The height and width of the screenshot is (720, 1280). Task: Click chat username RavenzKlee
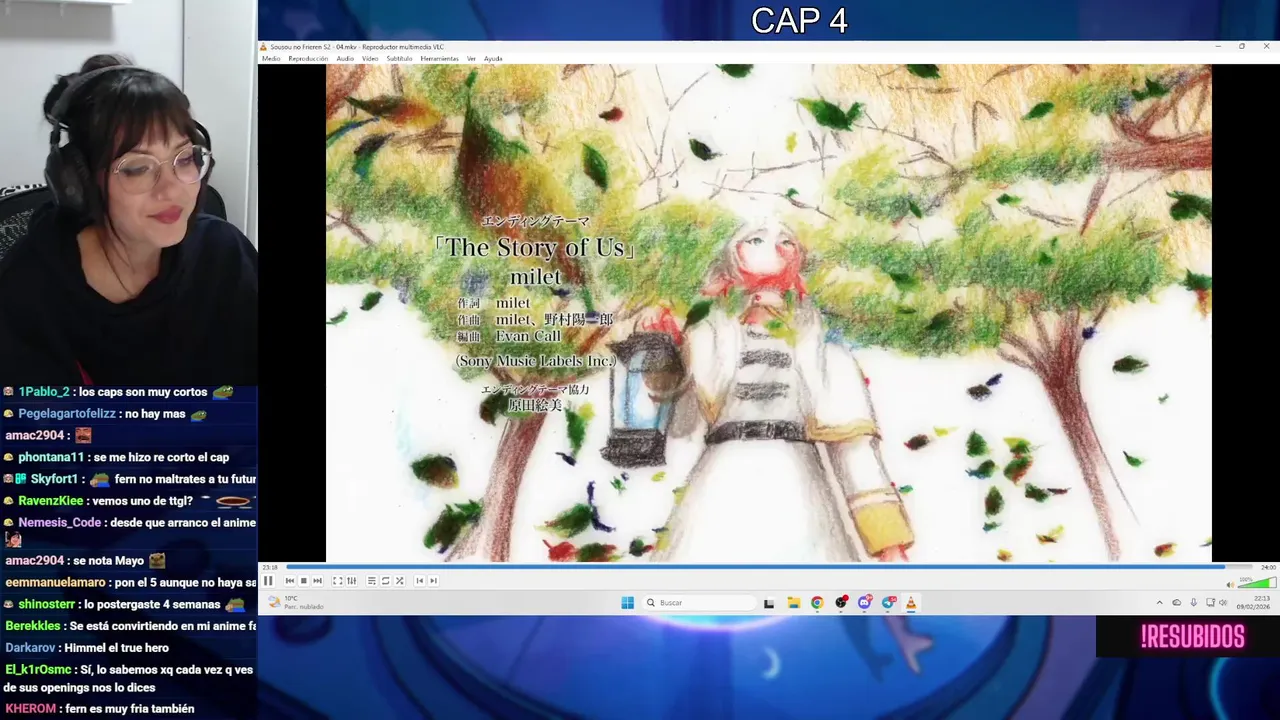coord(50,501)
